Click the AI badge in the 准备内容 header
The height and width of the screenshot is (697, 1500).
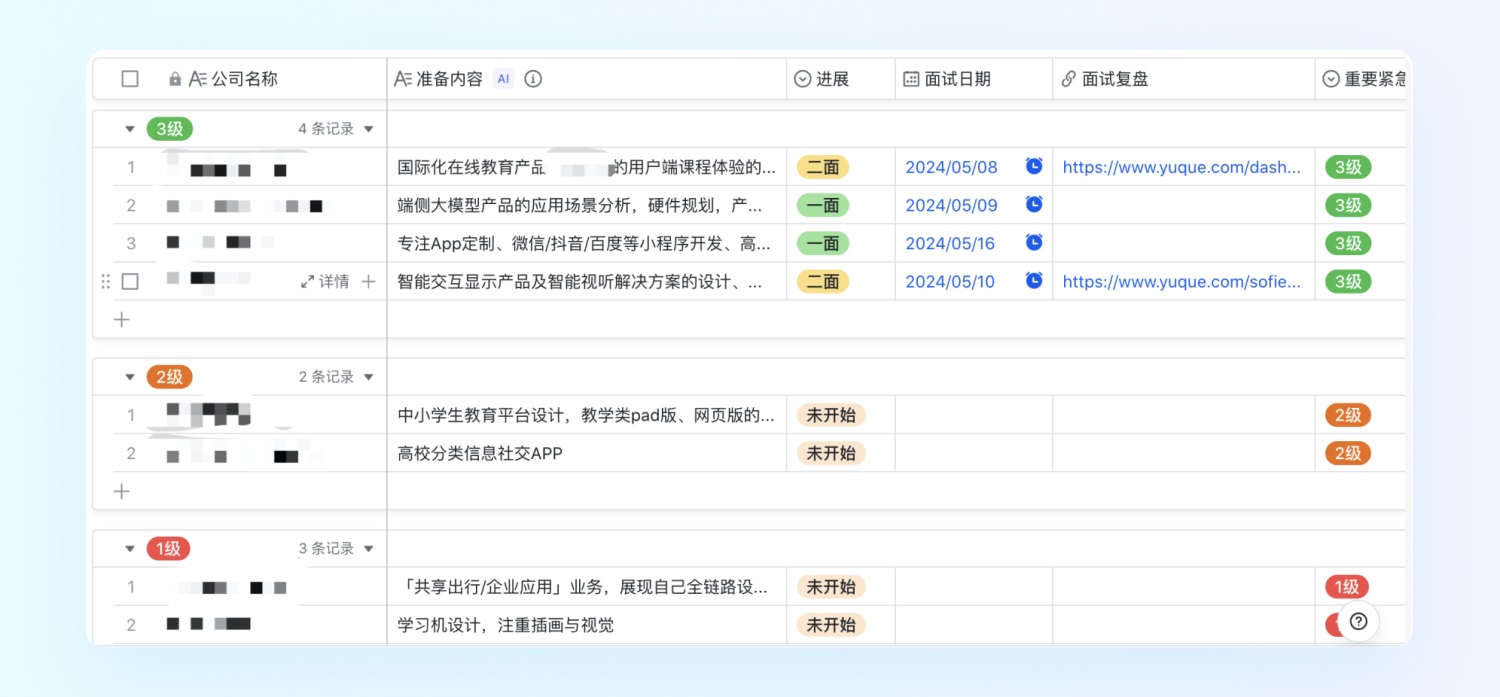[x=502, y=78]
